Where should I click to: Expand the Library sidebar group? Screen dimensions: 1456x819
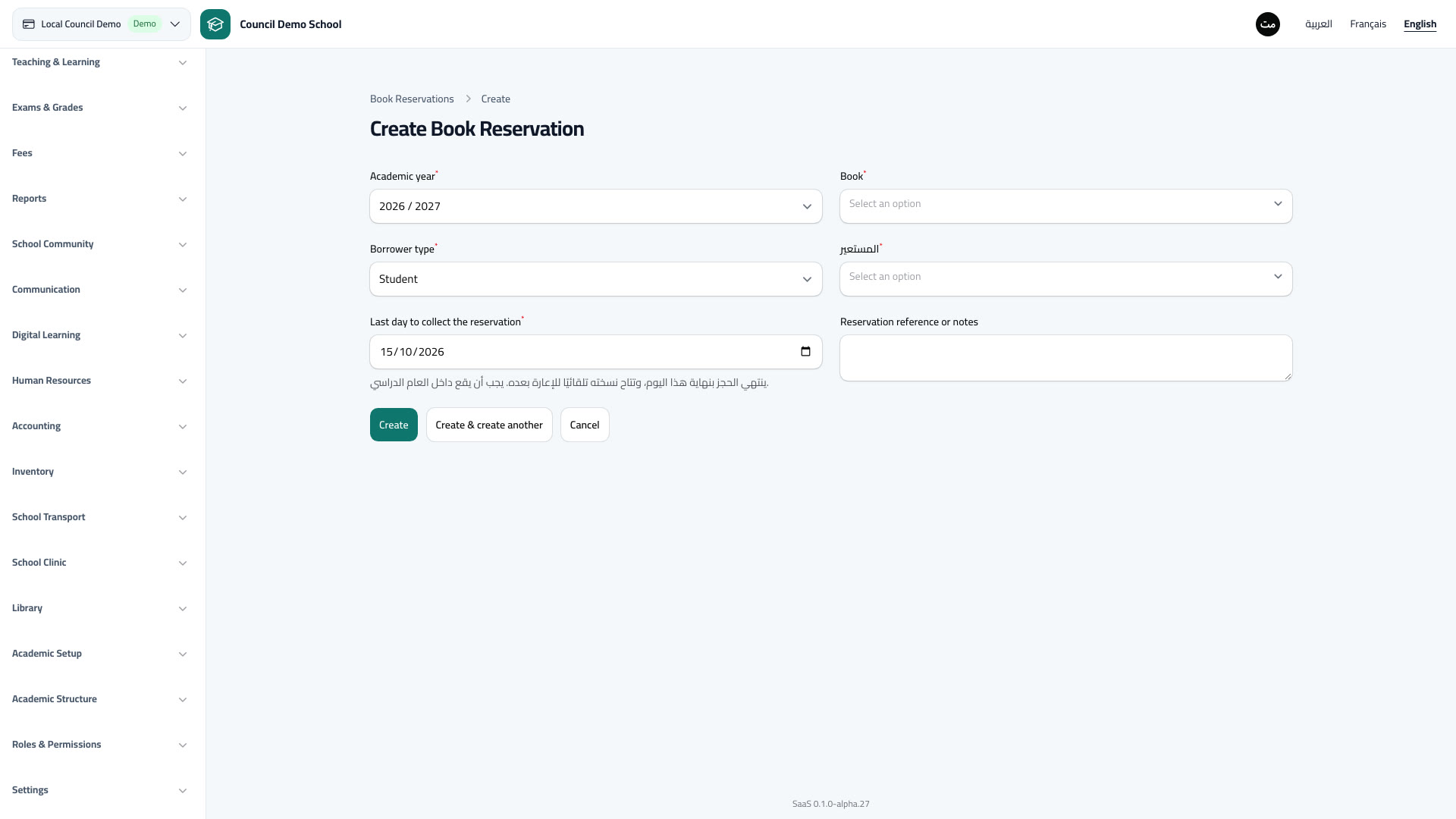99,608
